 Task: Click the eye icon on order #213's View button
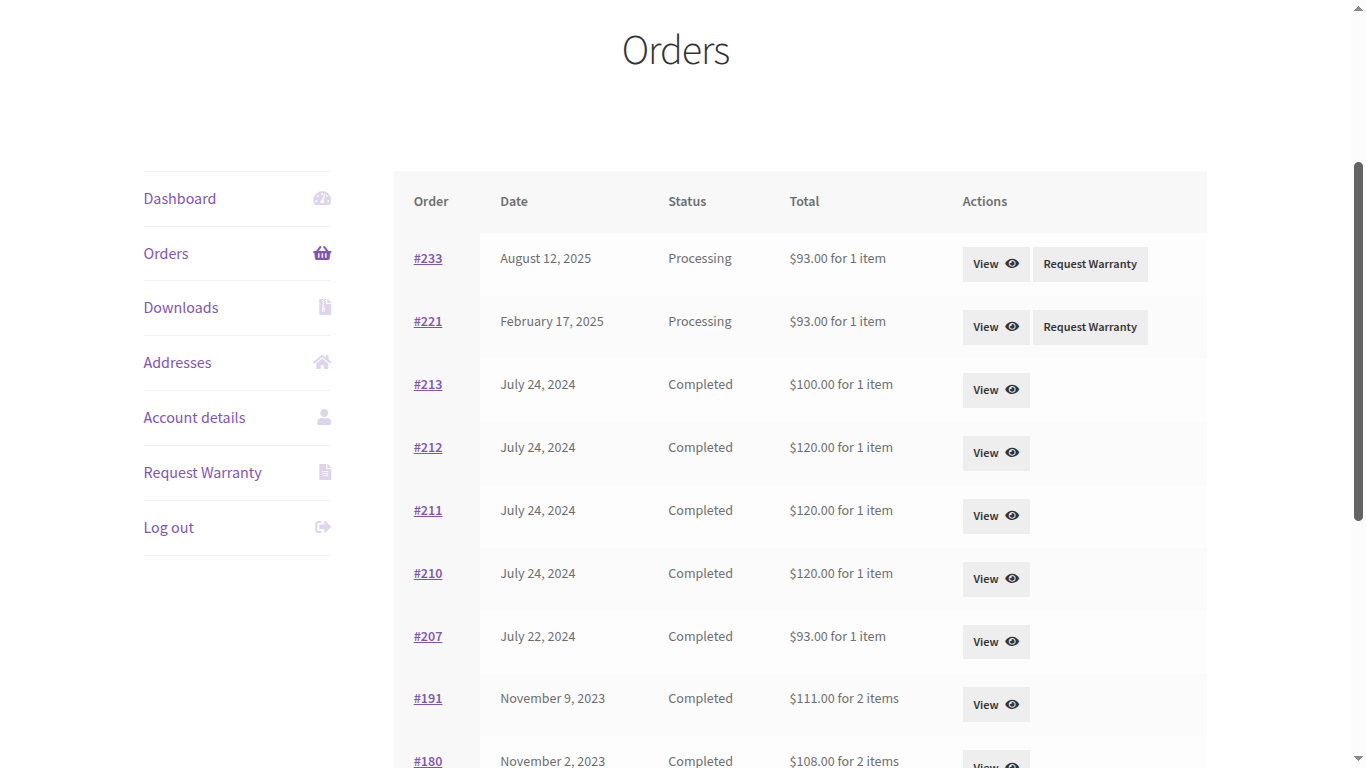click(1012, 390)
